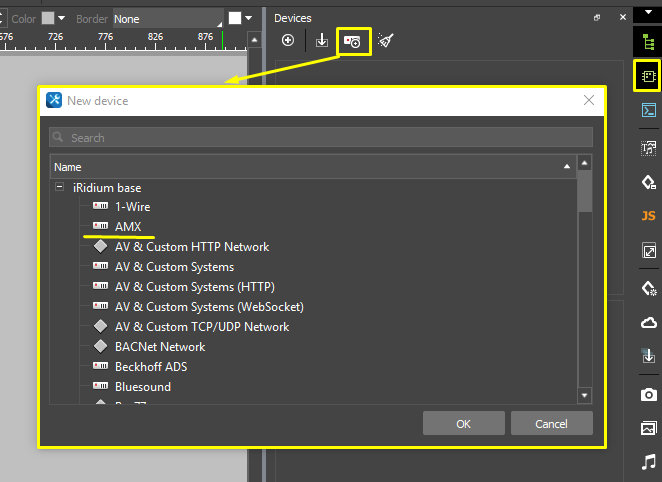Select BACNet Network device entry
Image resolution: width=662 pixels, height=482 pixels.
(x=159, y=347)
